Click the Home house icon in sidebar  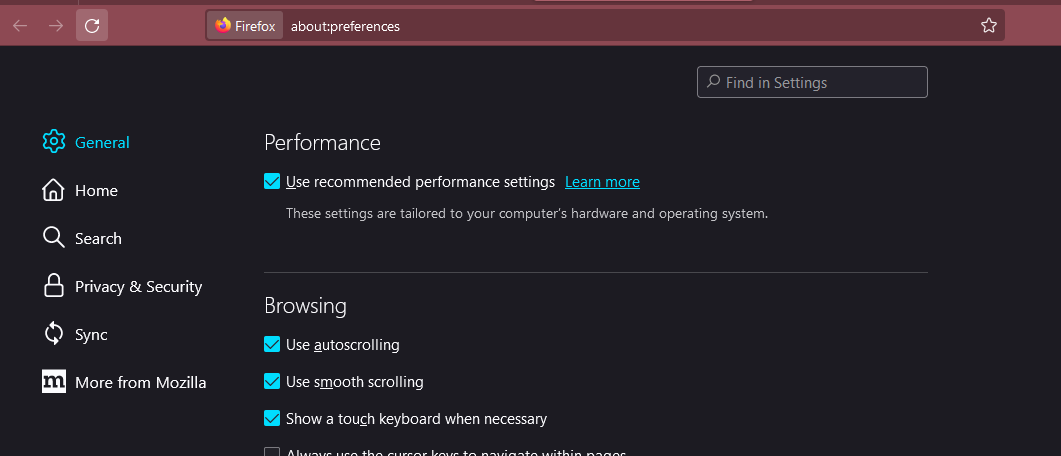[x=54, y=190]
